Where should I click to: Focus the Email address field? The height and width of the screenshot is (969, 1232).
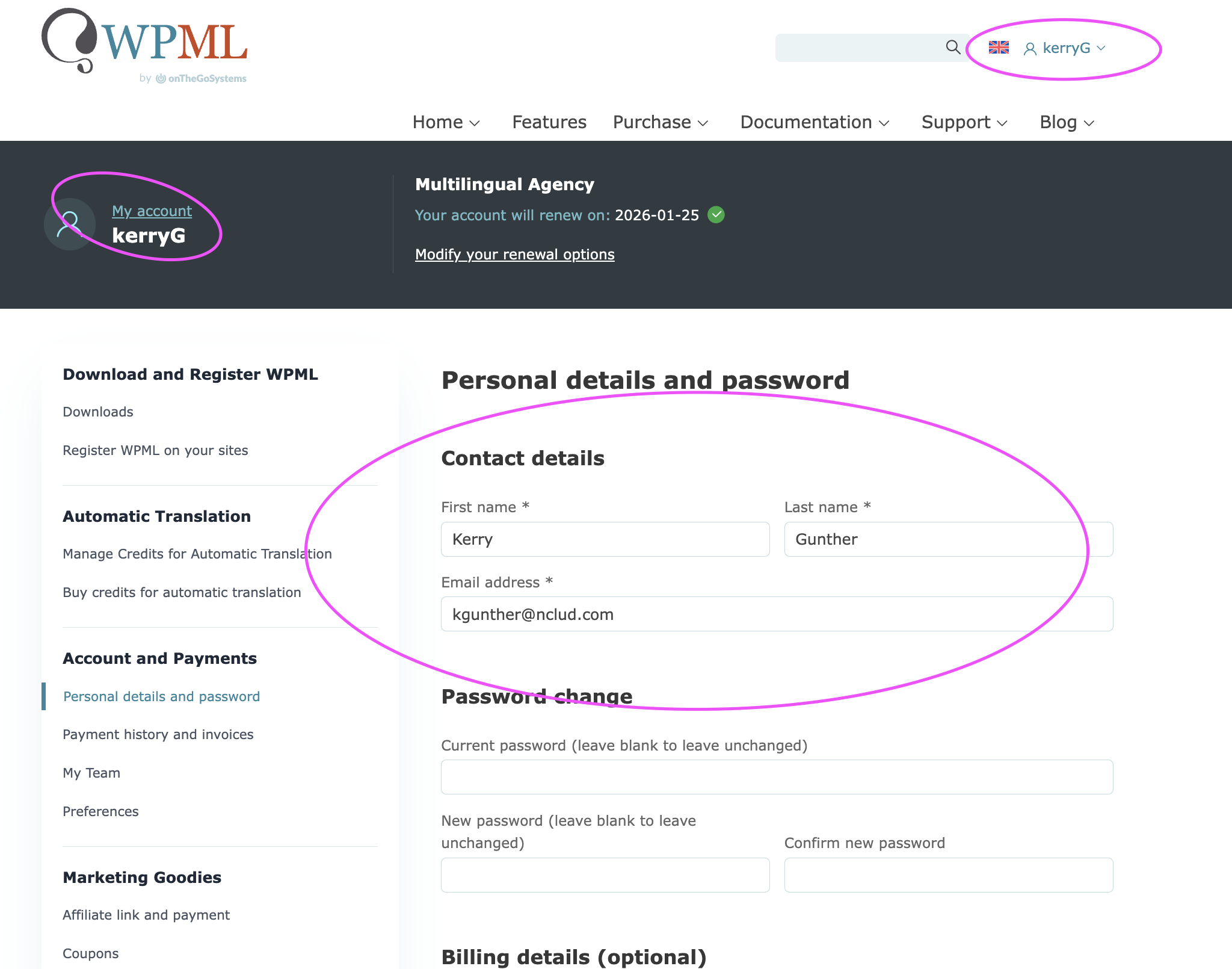pyautogui.click(x=777, y=614)
